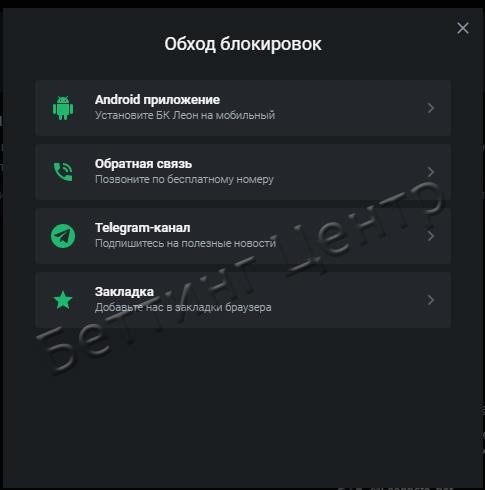Expand the Обратная связь chevron arrow
Image resolution: width=485 pixels, height=490 pixels.
(430, 172)
